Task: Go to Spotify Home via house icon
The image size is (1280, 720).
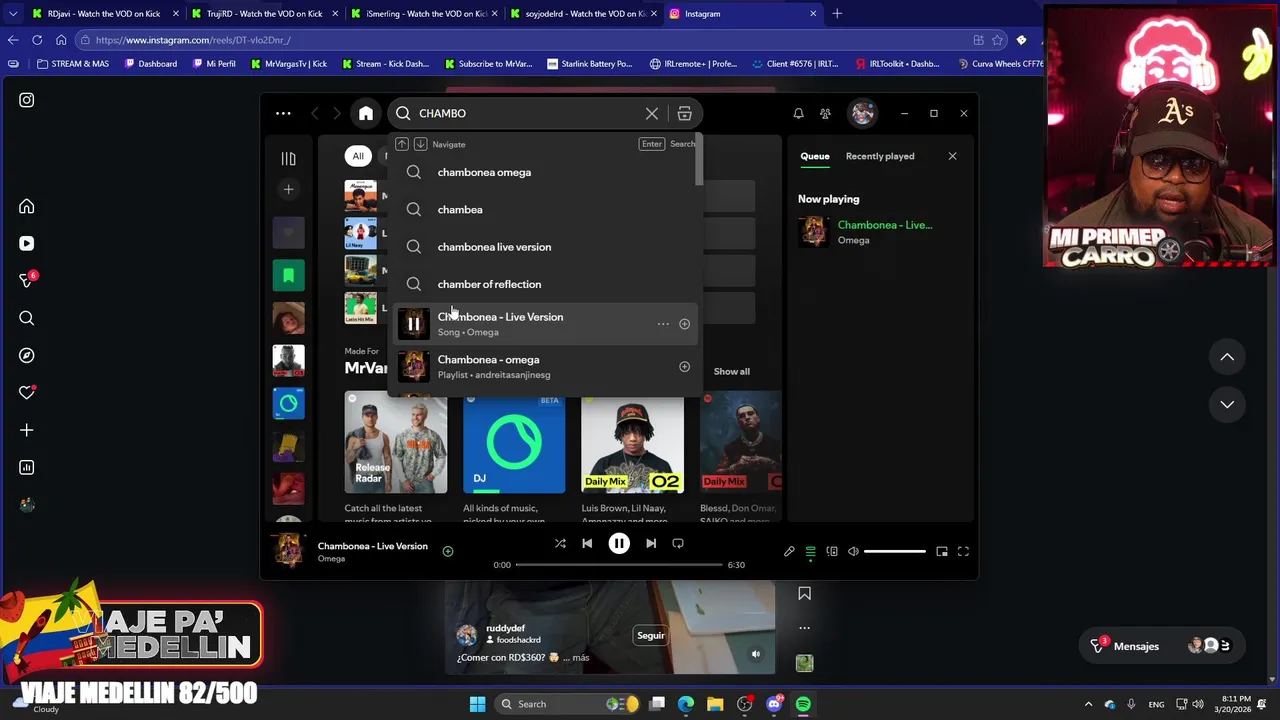Action: point(366,113)
